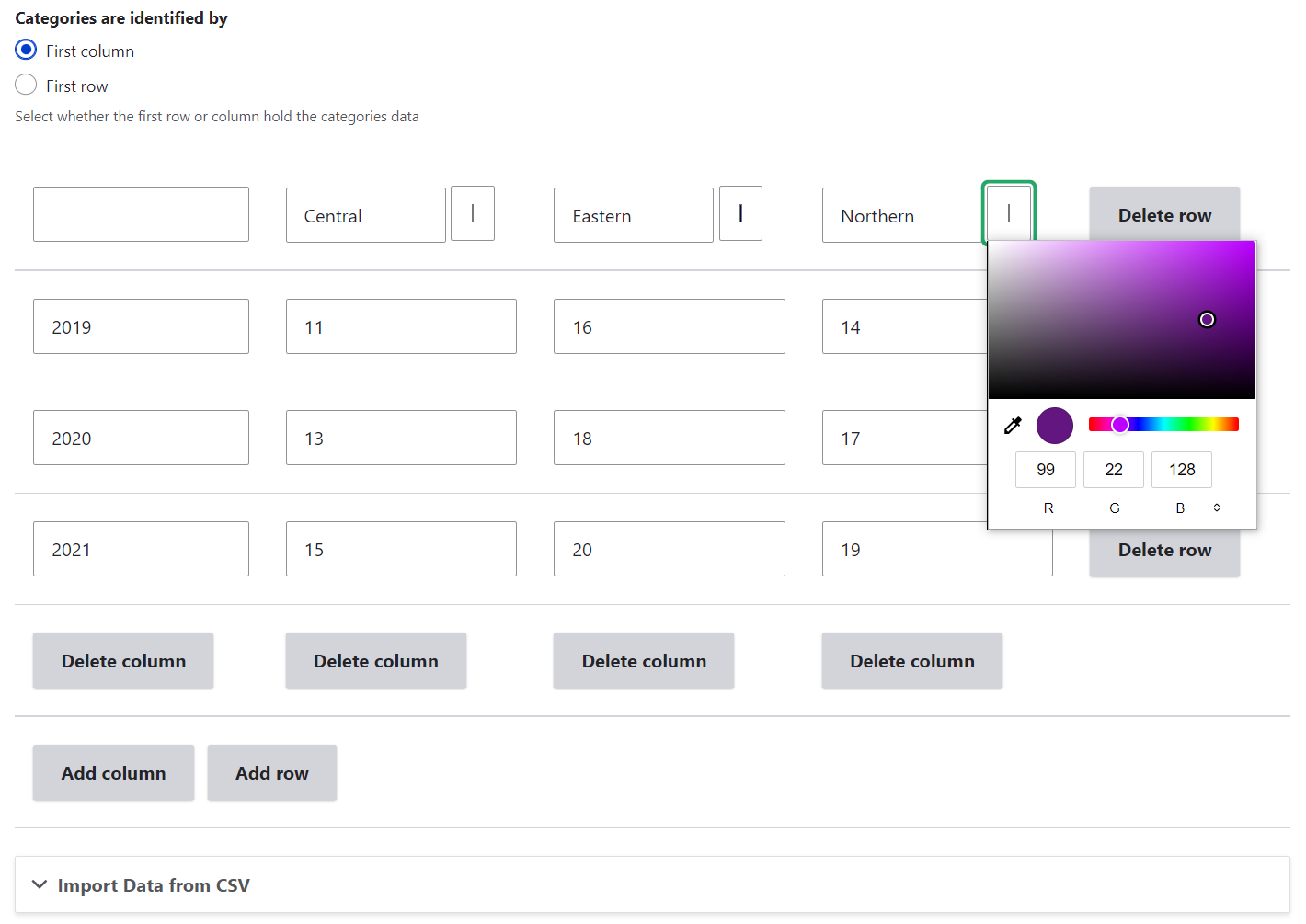Delete the Northern column
Viewport: 1306px width, 924px height.
click(x=911, y=660)
